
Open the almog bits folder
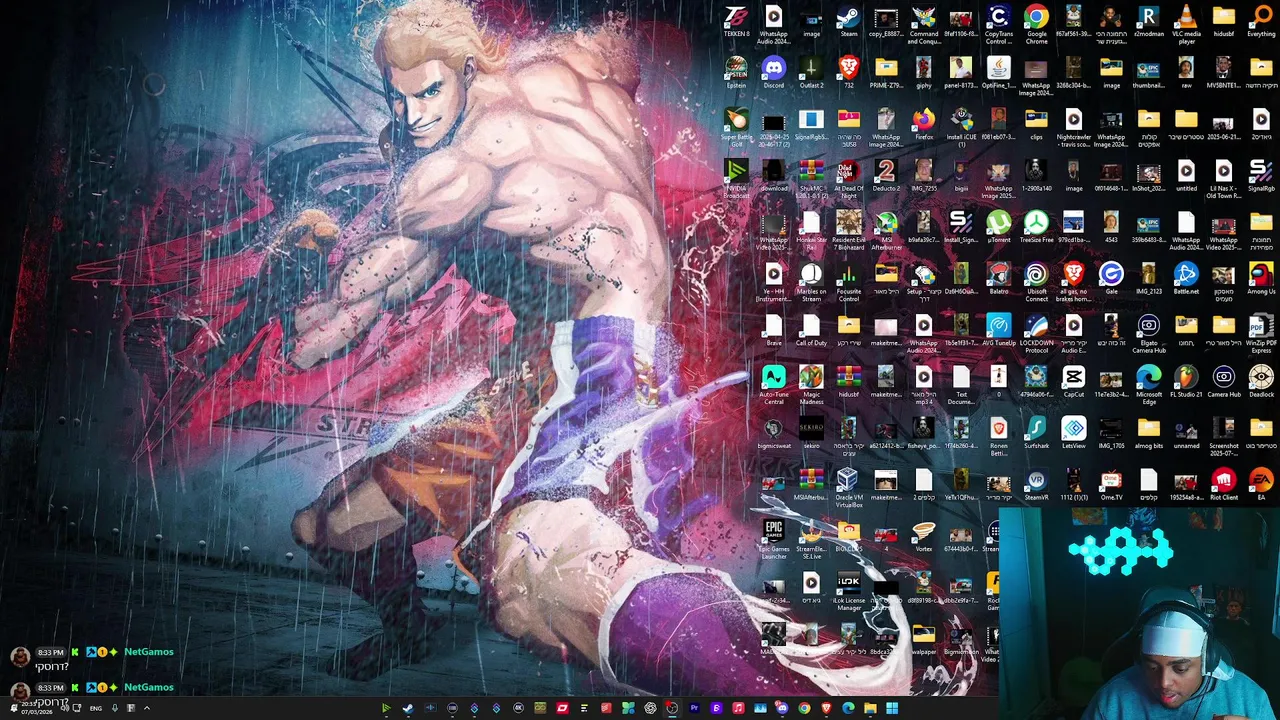1148,435
